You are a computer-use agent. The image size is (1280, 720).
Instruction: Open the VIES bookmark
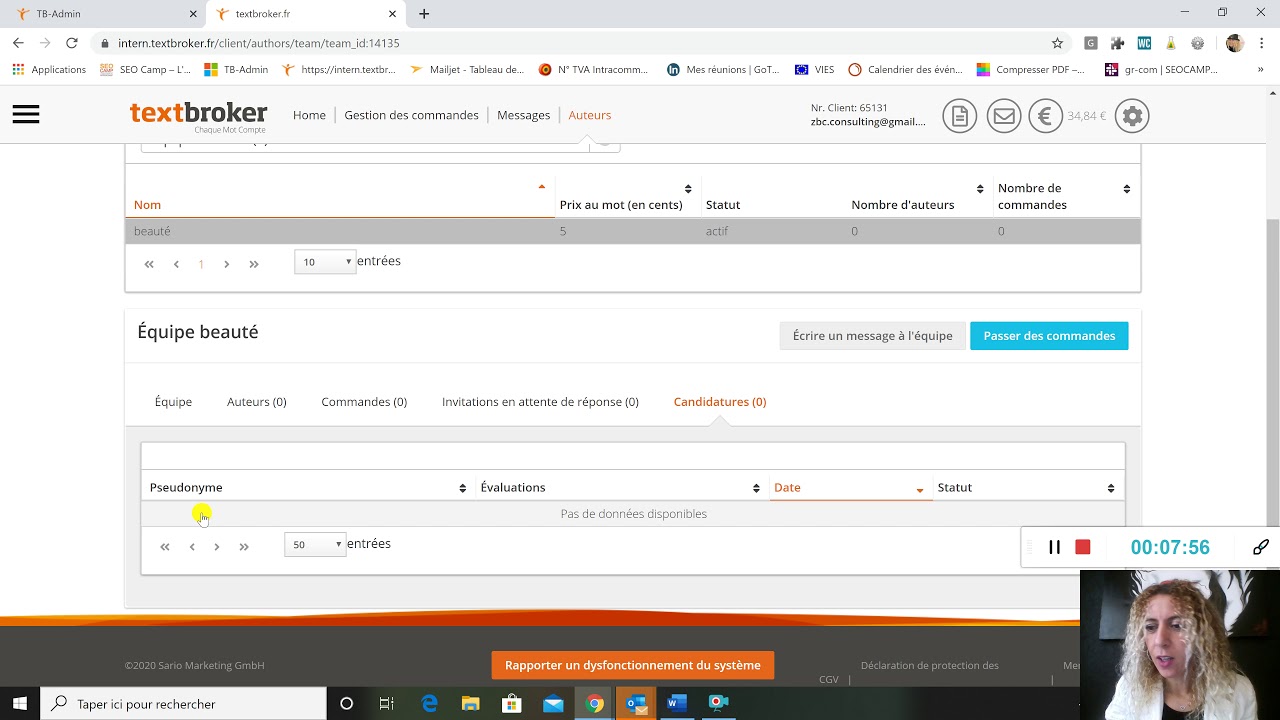[814, 70]
